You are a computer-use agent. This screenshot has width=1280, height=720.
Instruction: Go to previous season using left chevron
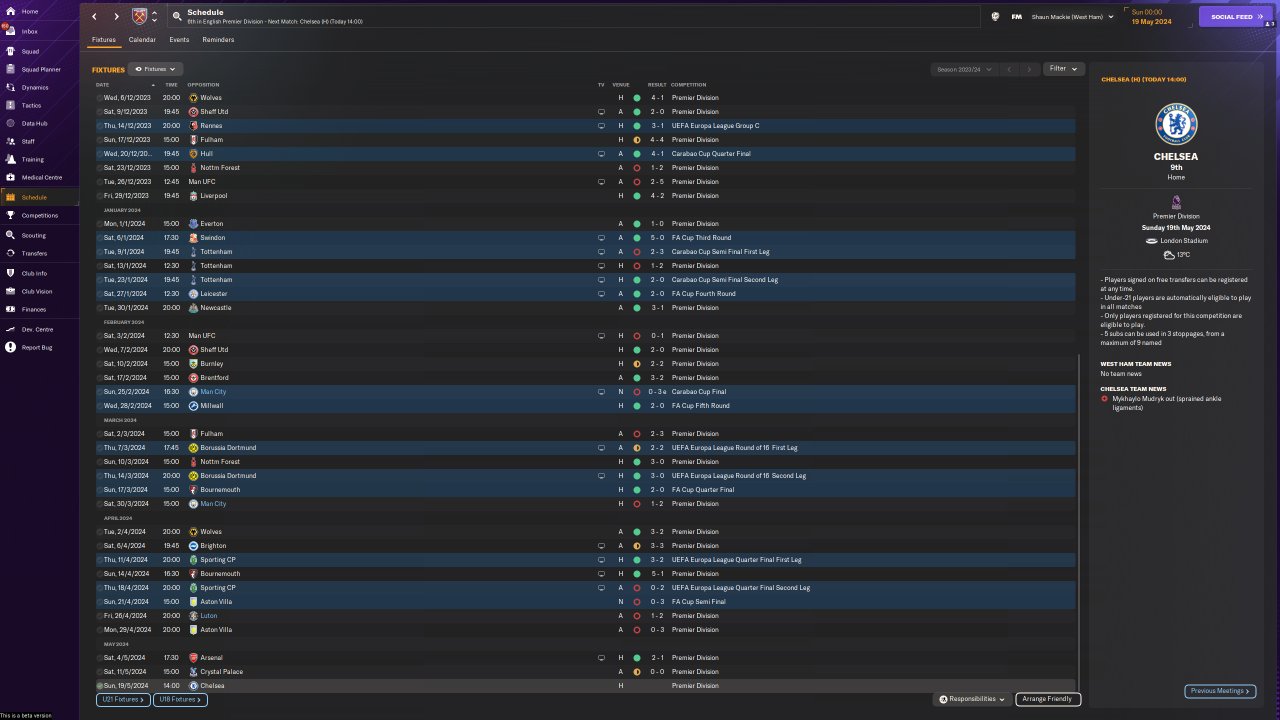click(1009, 69)
